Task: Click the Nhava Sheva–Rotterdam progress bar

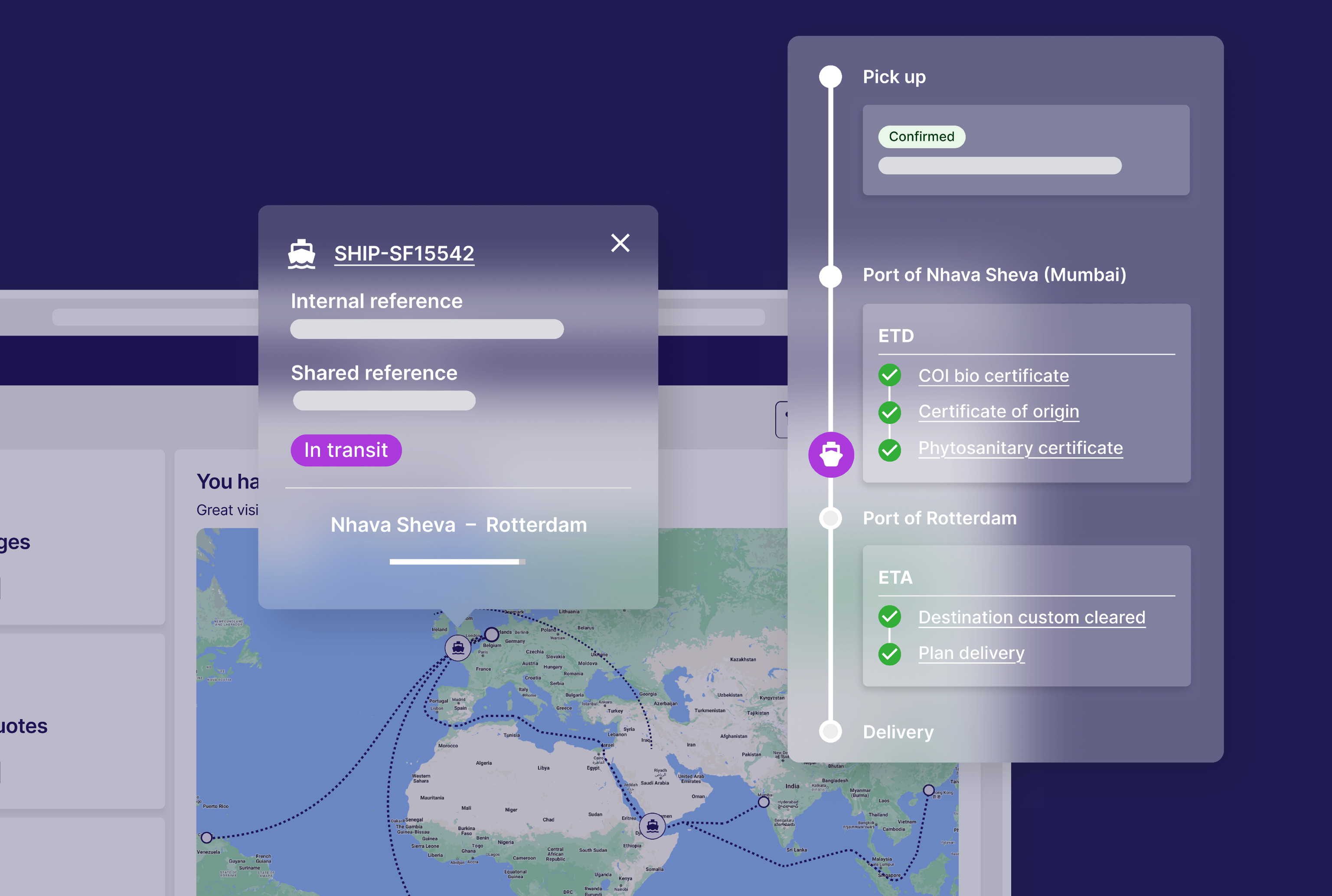Action: point(457,562)
